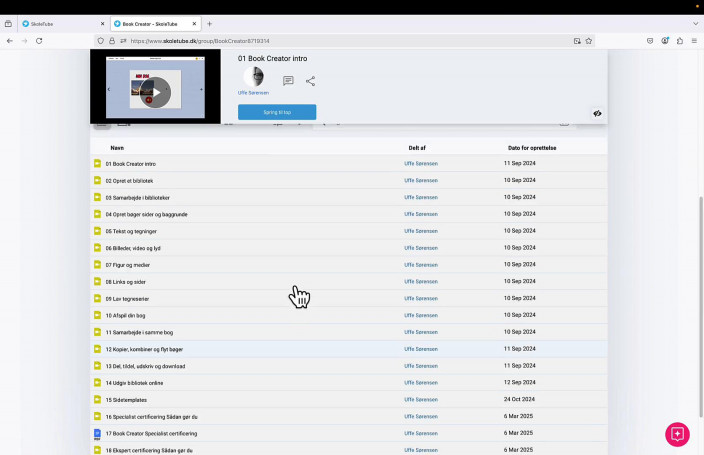Click video icon for 05 Tekst og tegninger
The height and width of the screenshot is (455, 704).
coord(98,231)
